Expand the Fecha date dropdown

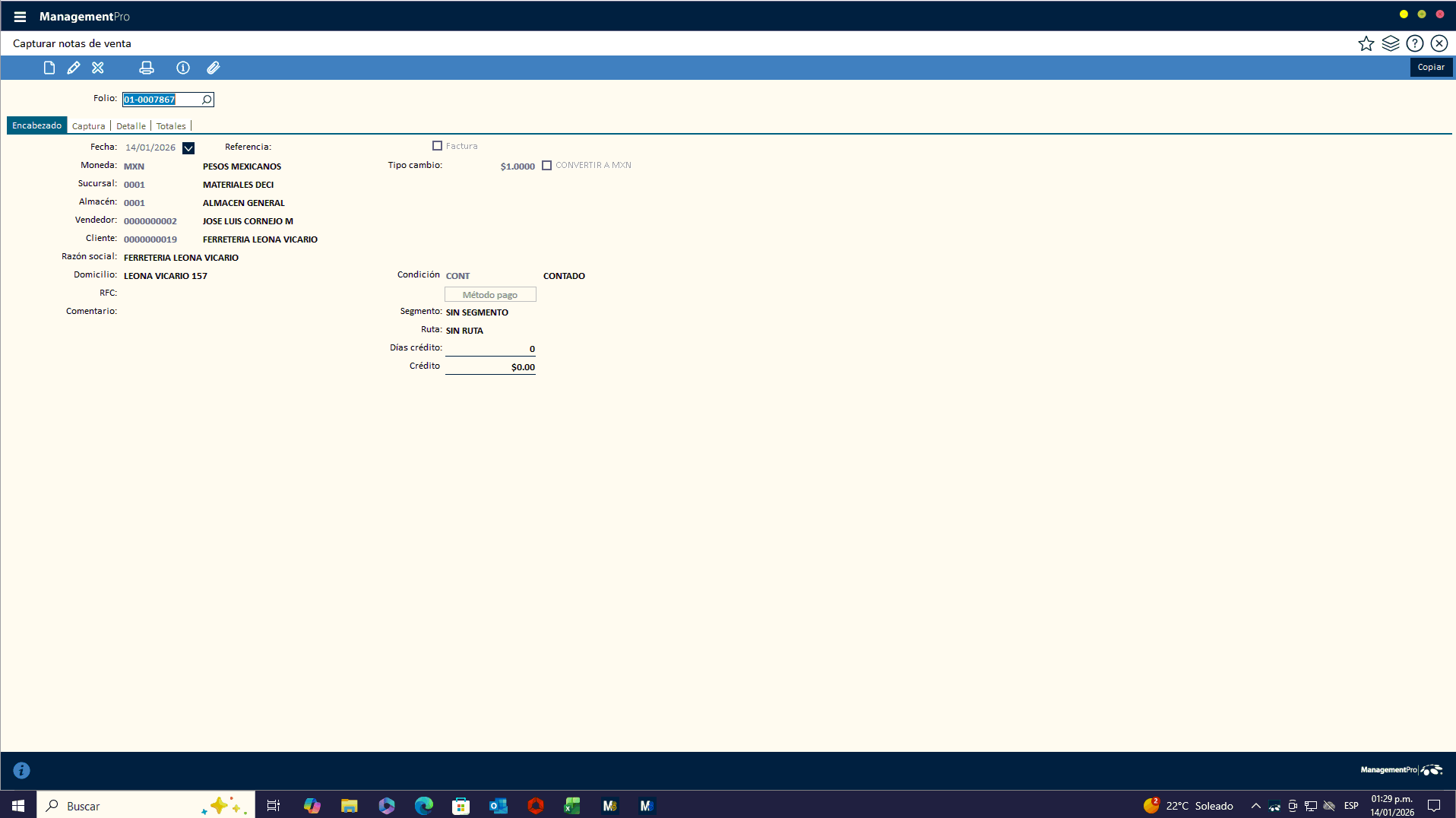(188, 147)
